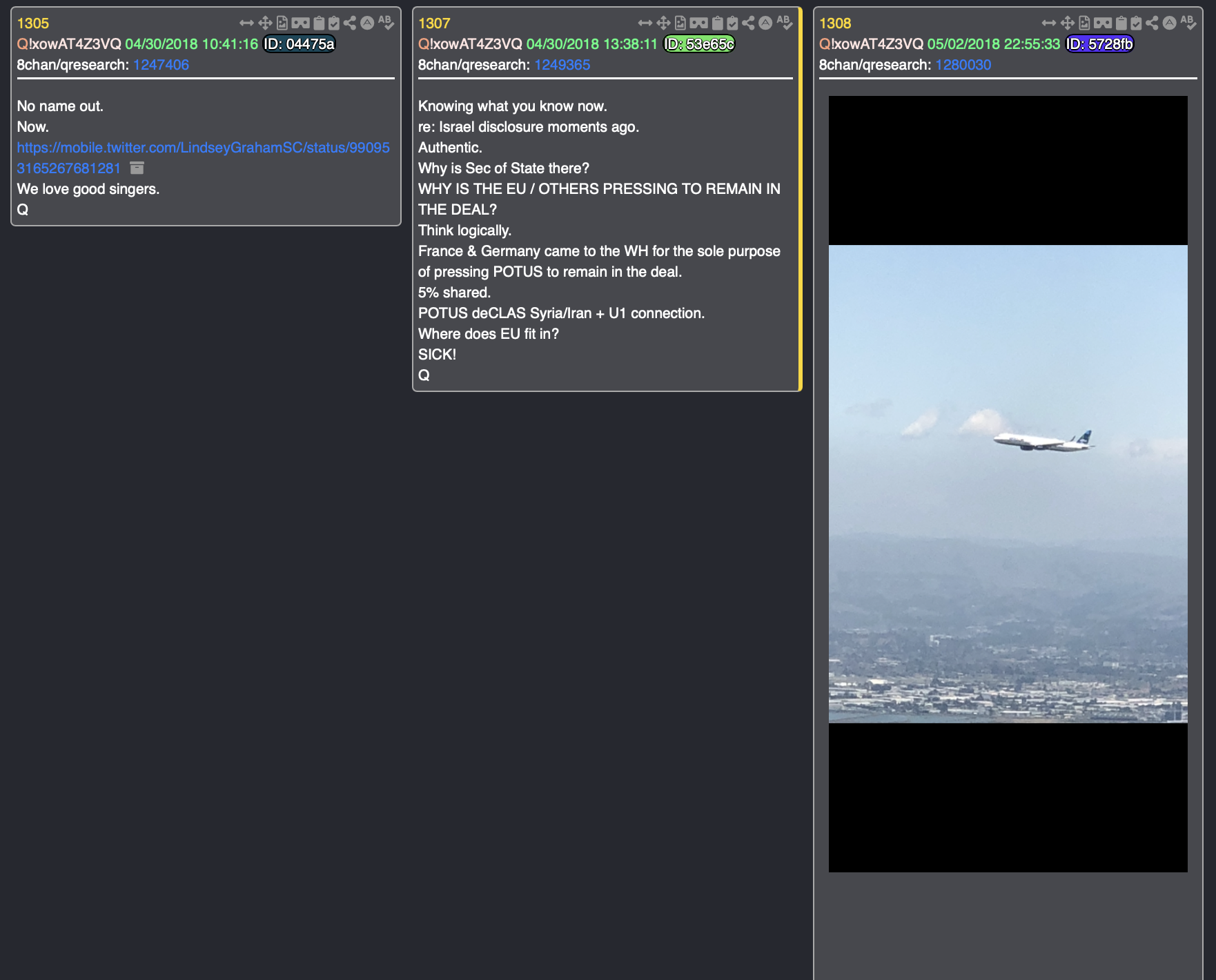
Task: Open the LindseyGrahamSC Twitter status link
Action: tap(203, 157)
